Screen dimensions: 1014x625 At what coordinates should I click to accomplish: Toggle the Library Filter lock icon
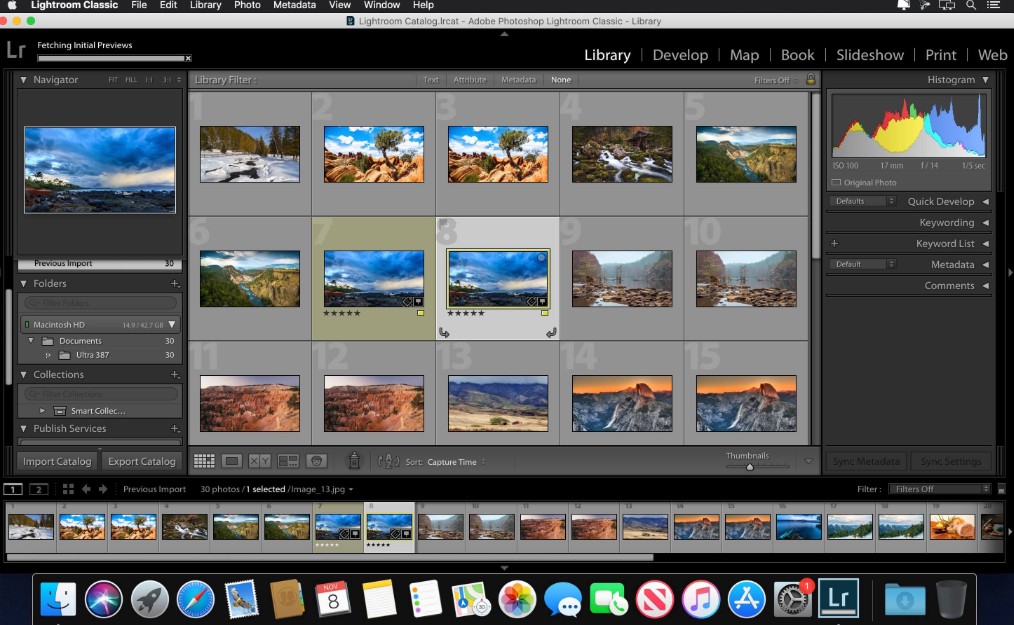click(x=810, y=80)
